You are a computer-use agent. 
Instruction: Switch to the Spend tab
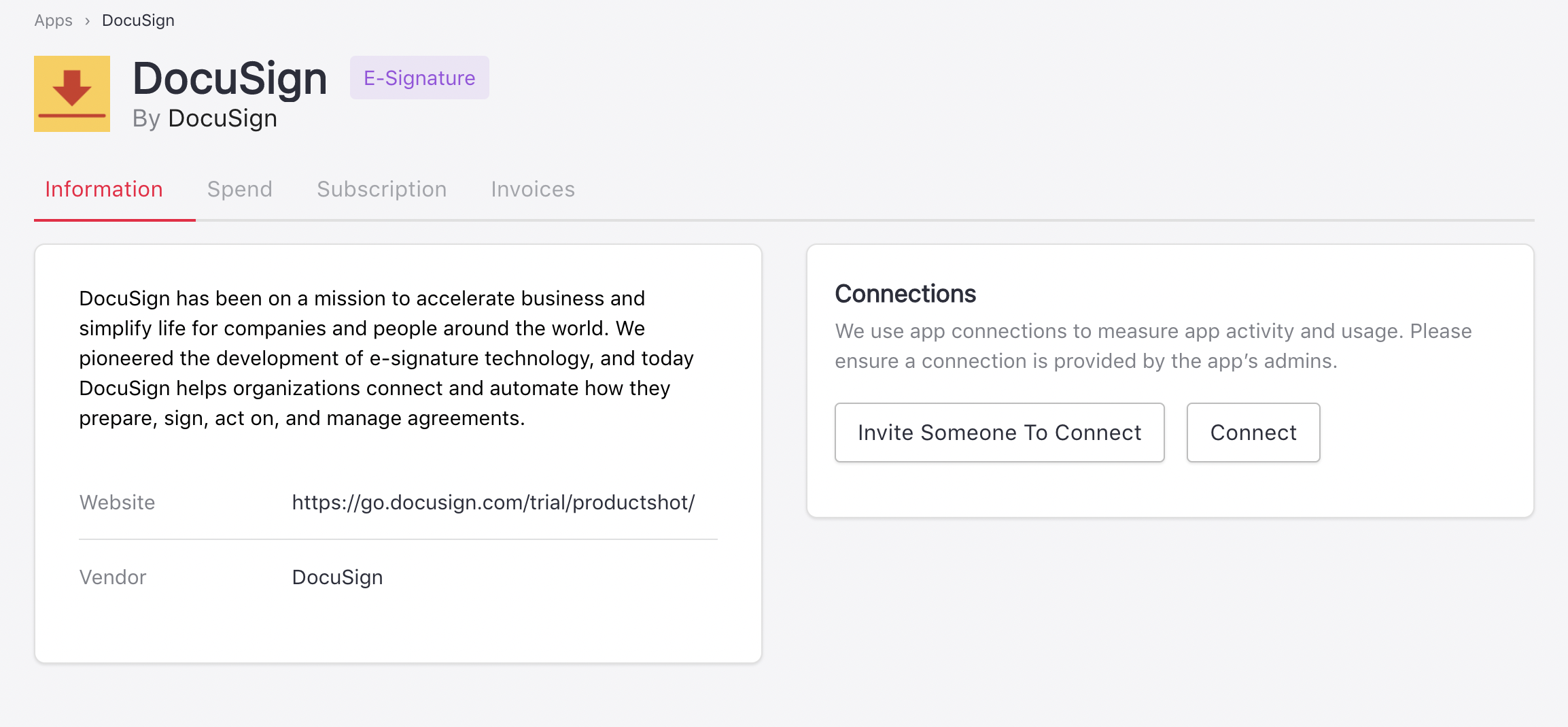[240, 189]
